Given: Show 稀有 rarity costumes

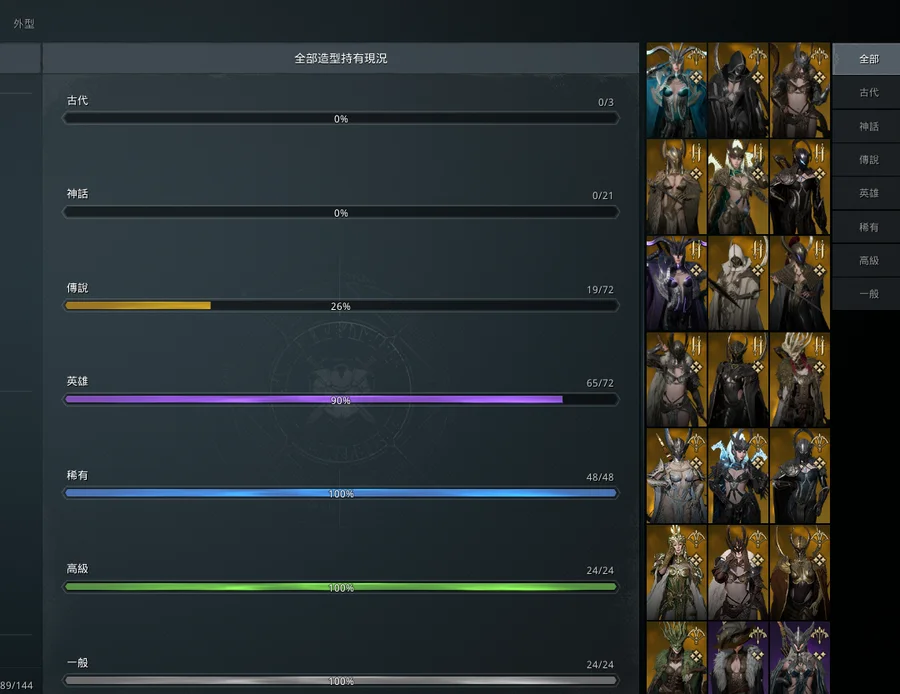Looking at the screenshot, I should [x=867, y=227].
